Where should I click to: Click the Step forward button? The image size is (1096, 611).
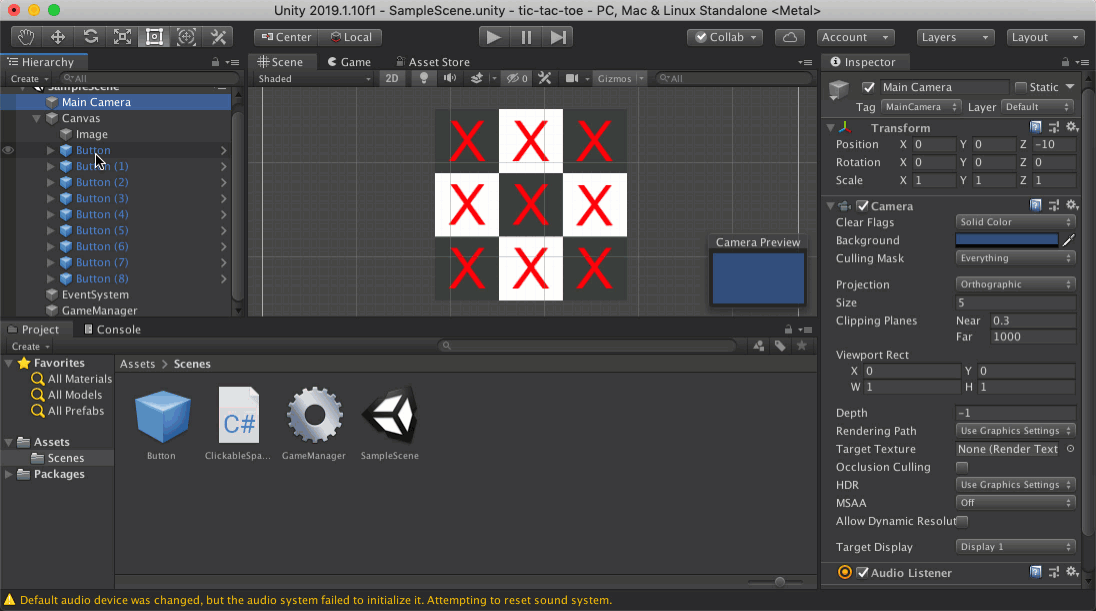pos(558,37)
